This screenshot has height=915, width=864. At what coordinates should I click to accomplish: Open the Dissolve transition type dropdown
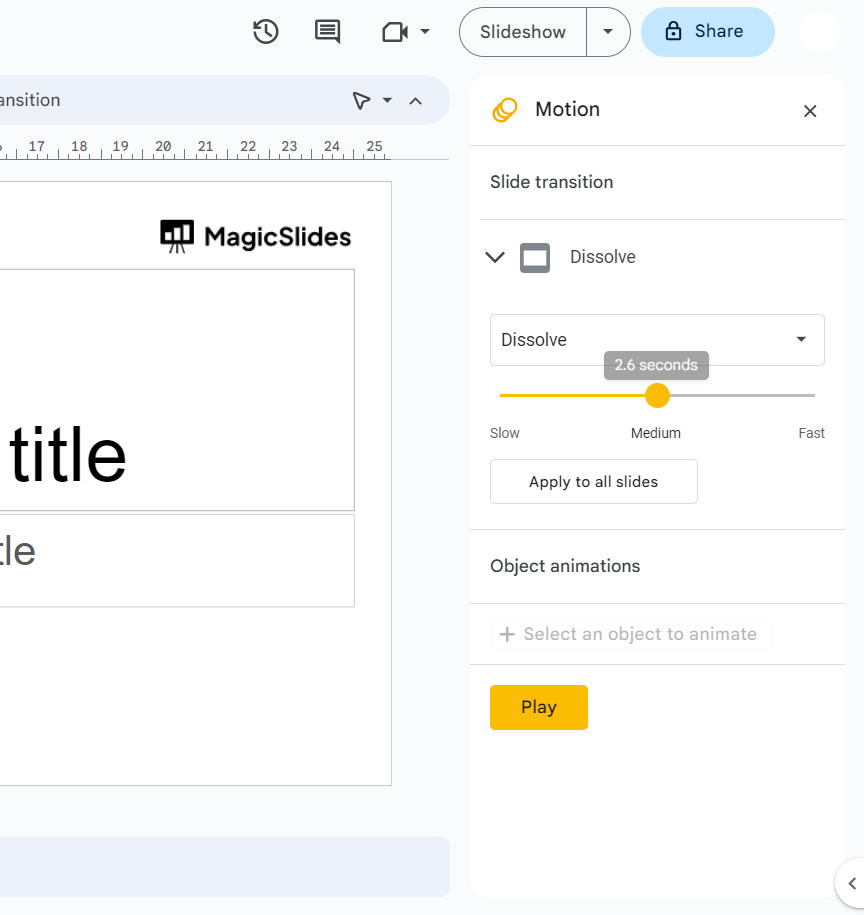point(657,340)
